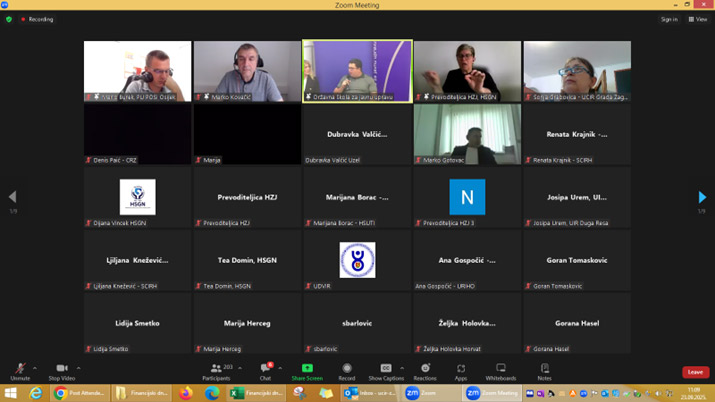
Task: Open the Participants panel
Action: click(x=216, y=370)
